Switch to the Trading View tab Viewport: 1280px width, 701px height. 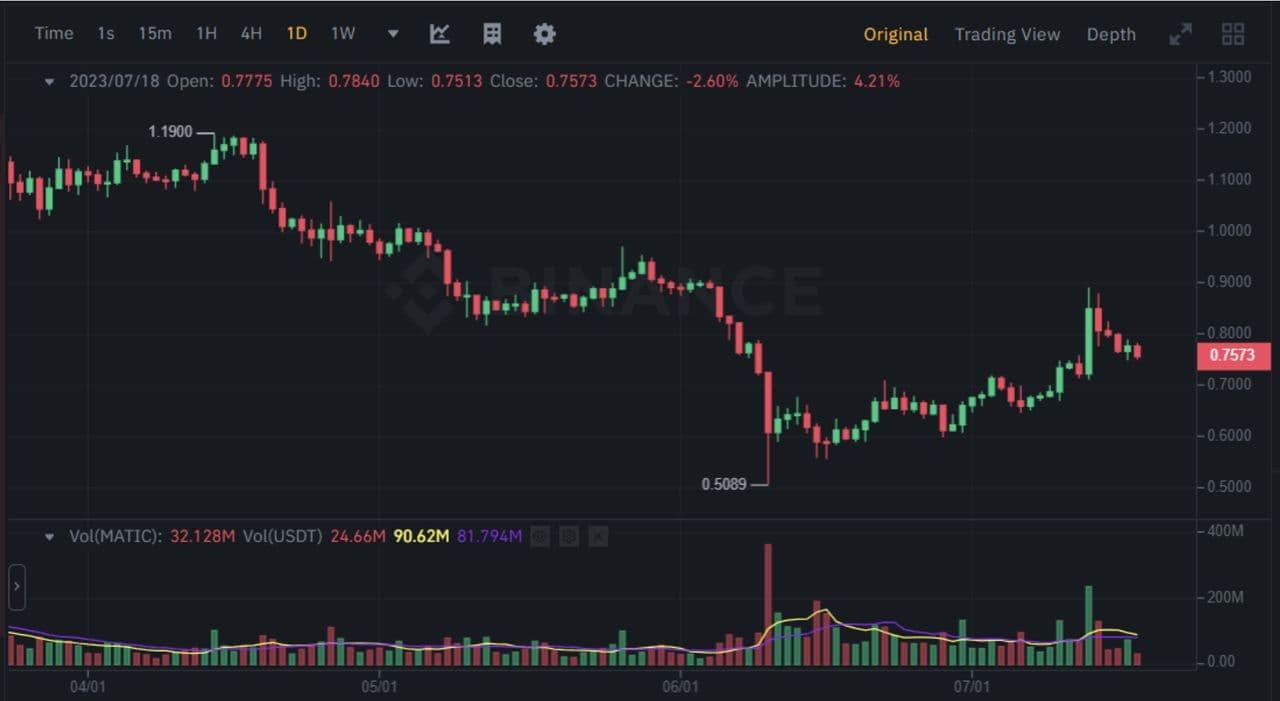pos(1007,34)
